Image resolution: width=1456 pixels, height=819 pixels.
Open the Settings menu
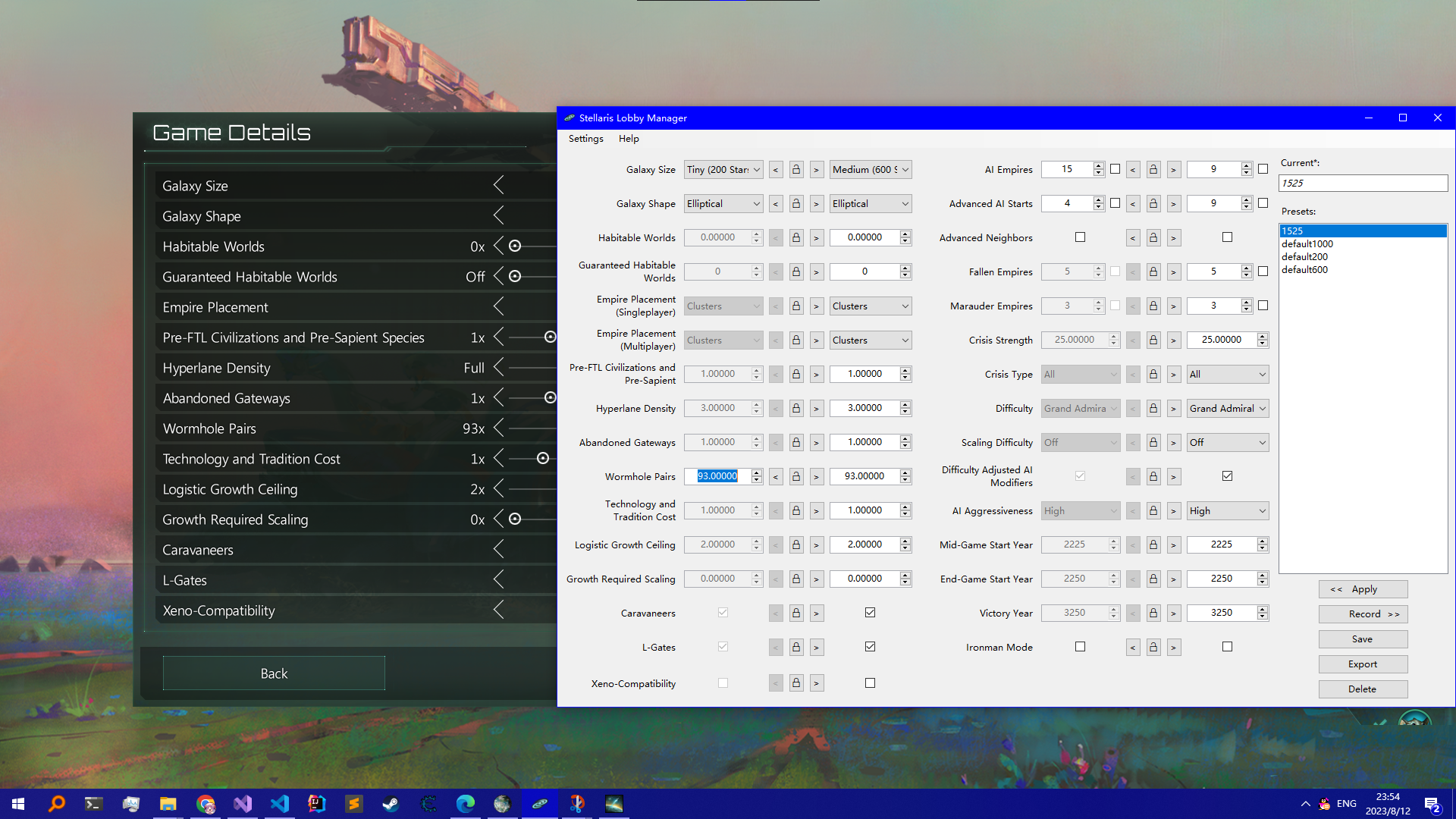pyautogui.click(x=585, y=139)
